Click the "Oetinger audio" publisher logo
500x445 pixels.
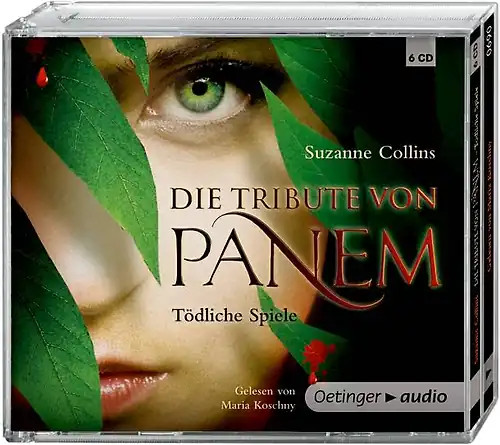pos(385,397)
